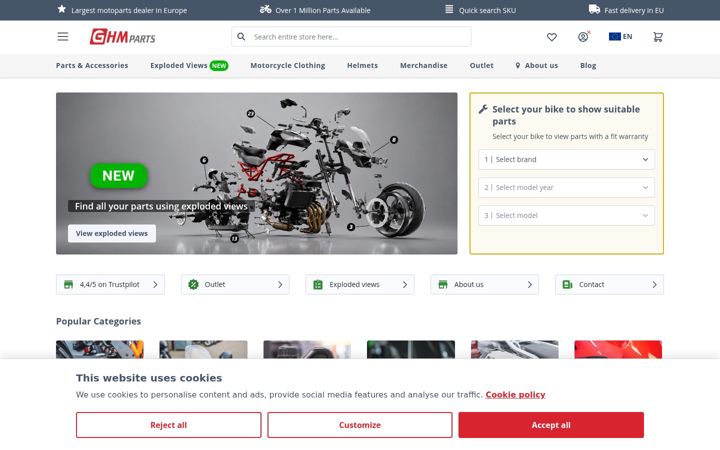The height and width of the screenshot is (450, 720).
Task: Click Accept all cookies button
Action: coord(551,425)
